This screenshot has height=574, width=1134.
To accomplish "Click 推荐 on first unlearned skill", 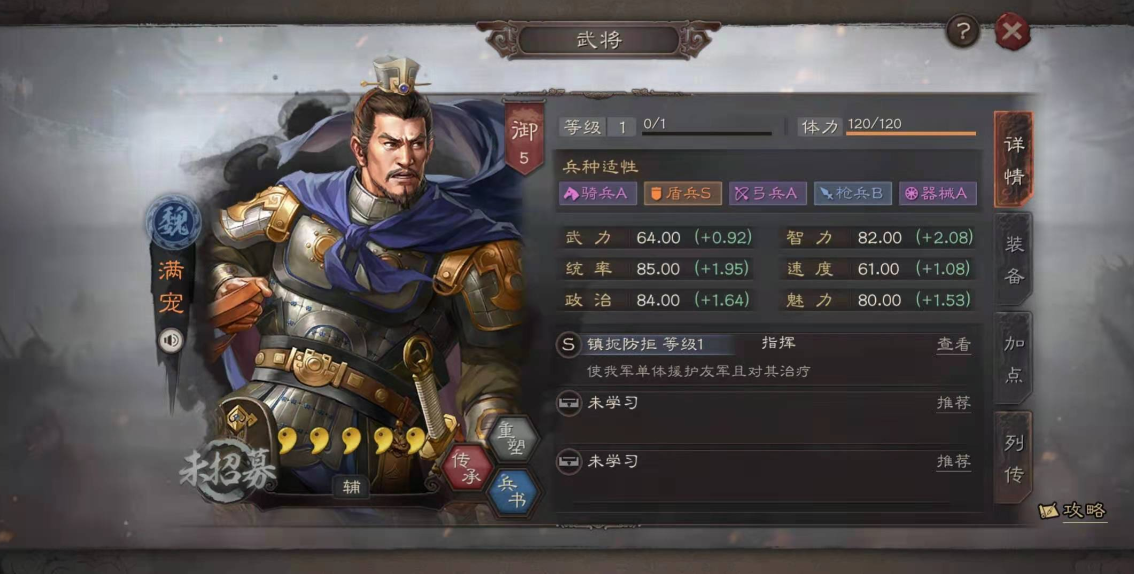I will (x=954, y=403).
